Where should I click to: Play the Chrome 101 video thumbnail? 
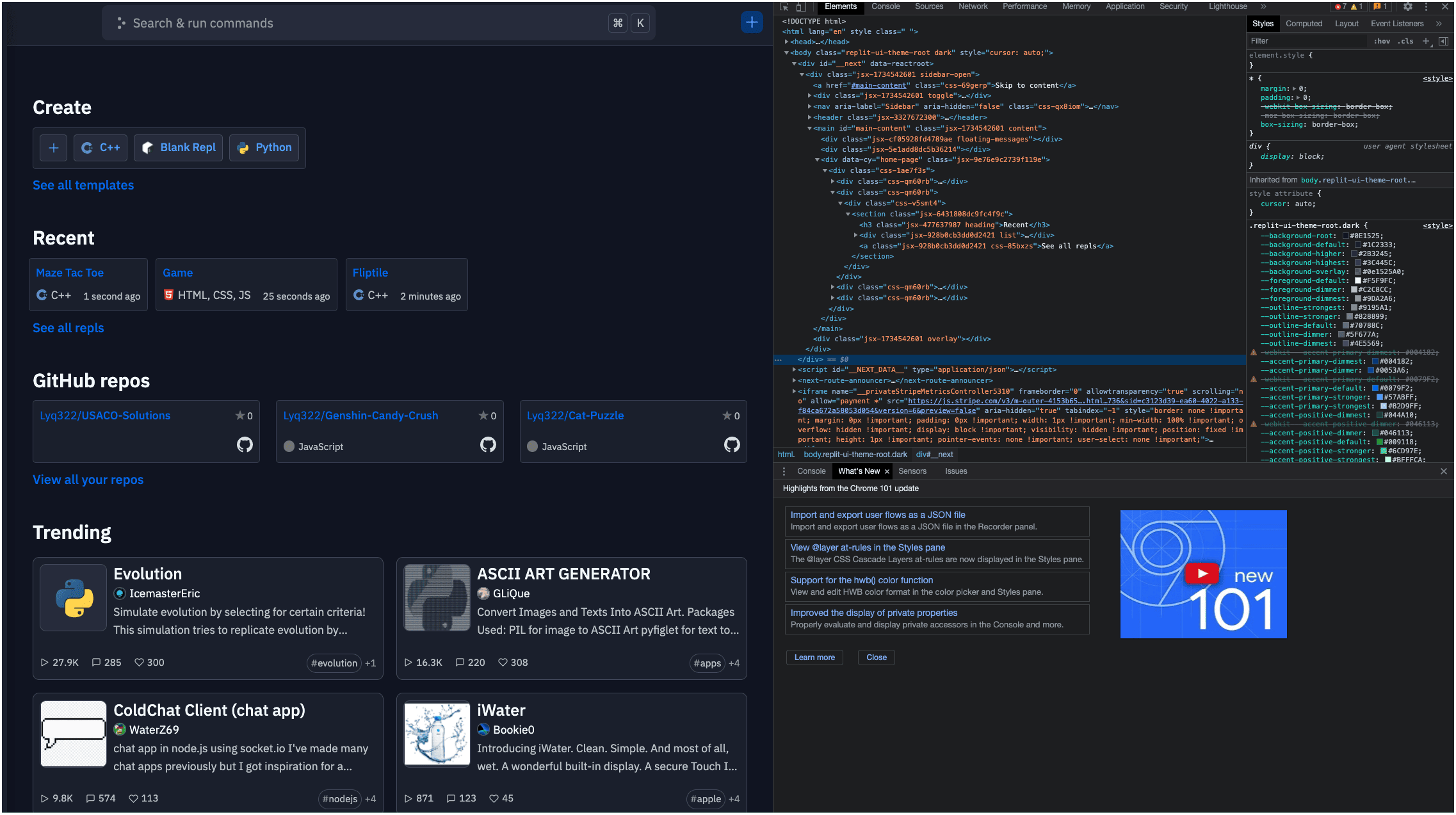click(1202, 574)
